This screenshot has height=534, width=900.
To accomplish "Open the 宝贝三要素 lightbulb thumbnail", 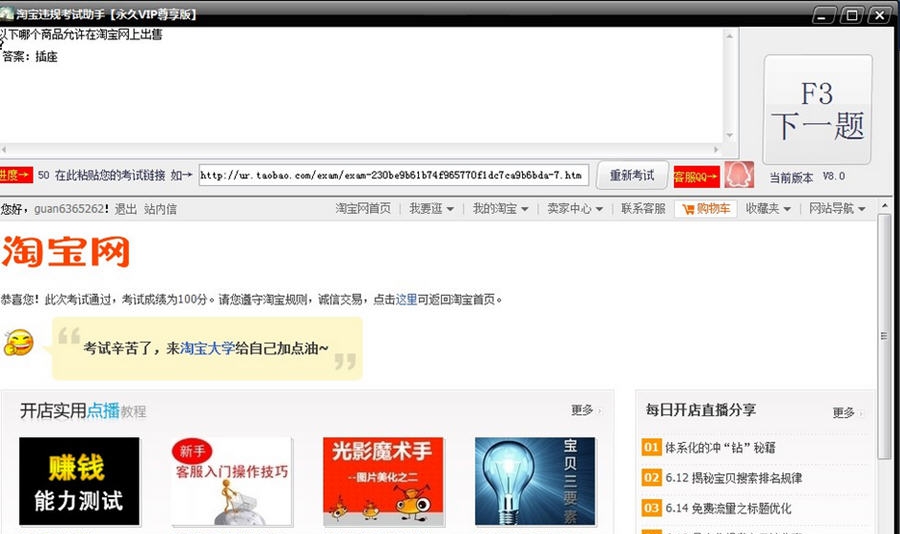I will (535, 481).
